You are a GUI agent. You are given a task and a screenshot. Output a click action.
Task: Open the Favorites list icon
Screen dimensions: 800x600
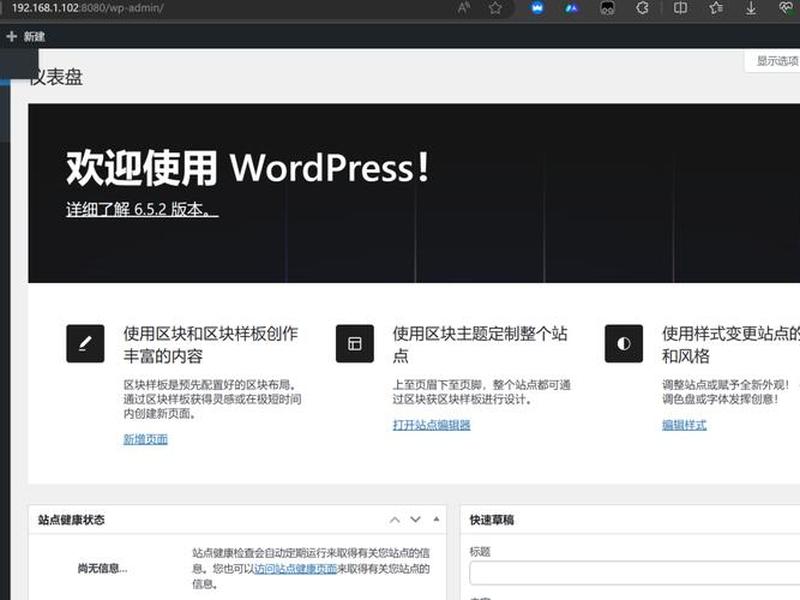click(716, 8)
